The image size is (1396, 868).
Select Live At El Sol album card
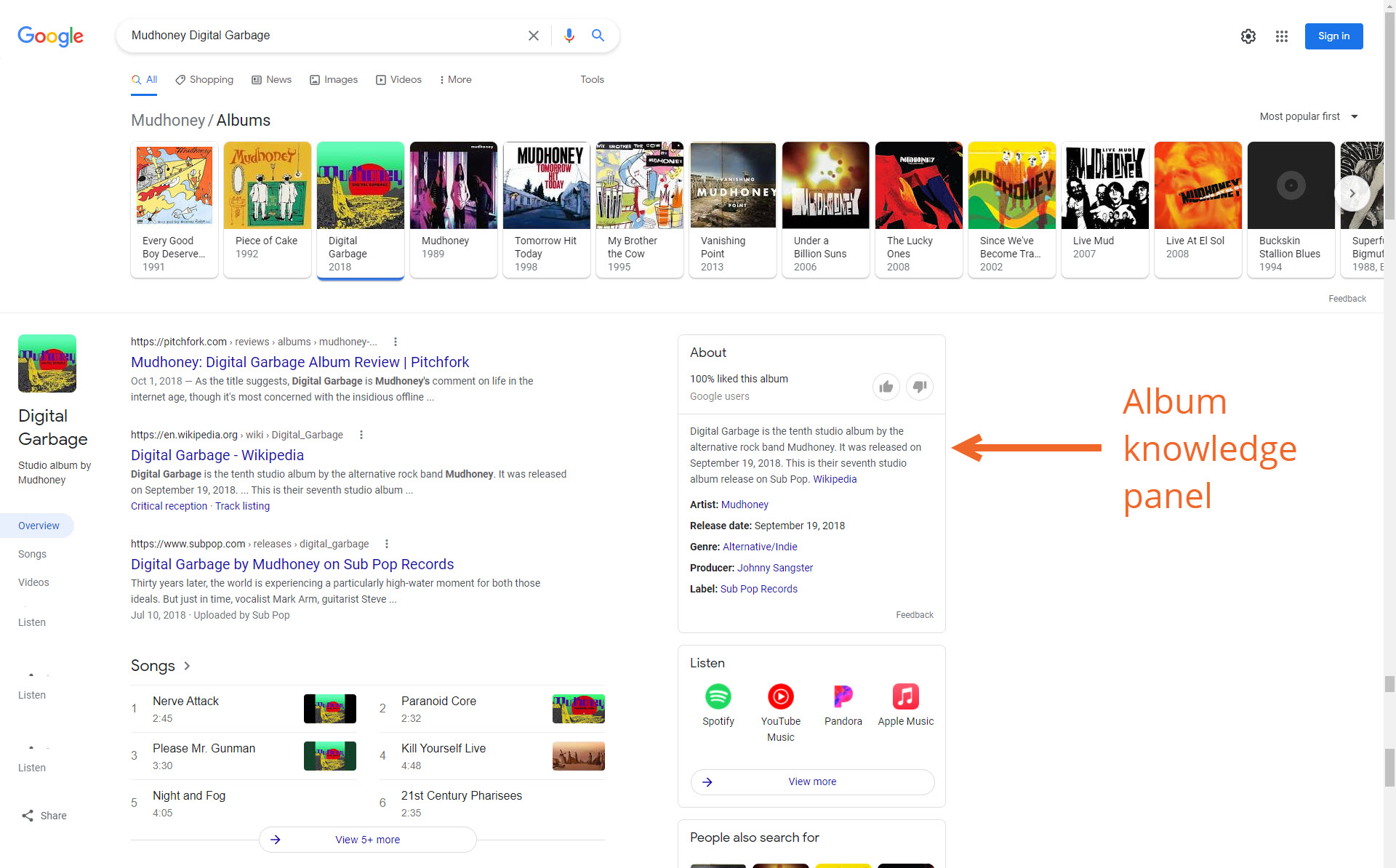pyautogui.click(x=1198, y=209)
